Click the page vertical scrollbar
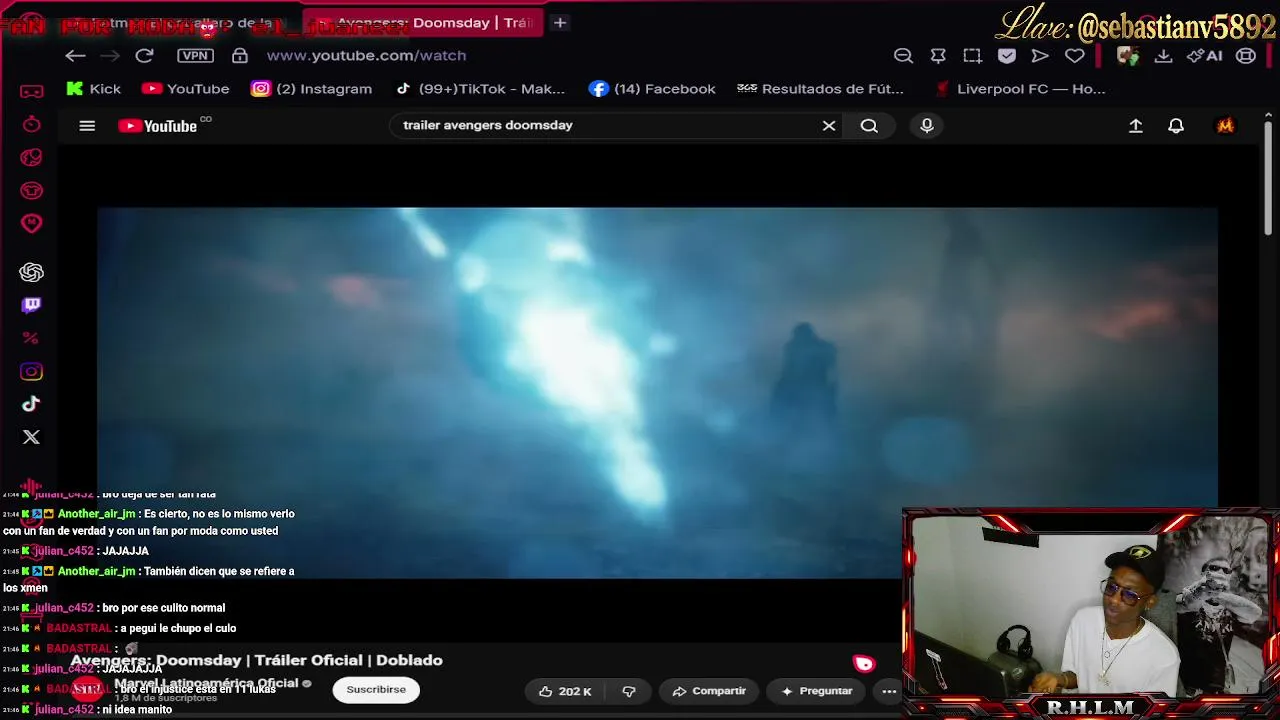 [x=1268, y=180]
